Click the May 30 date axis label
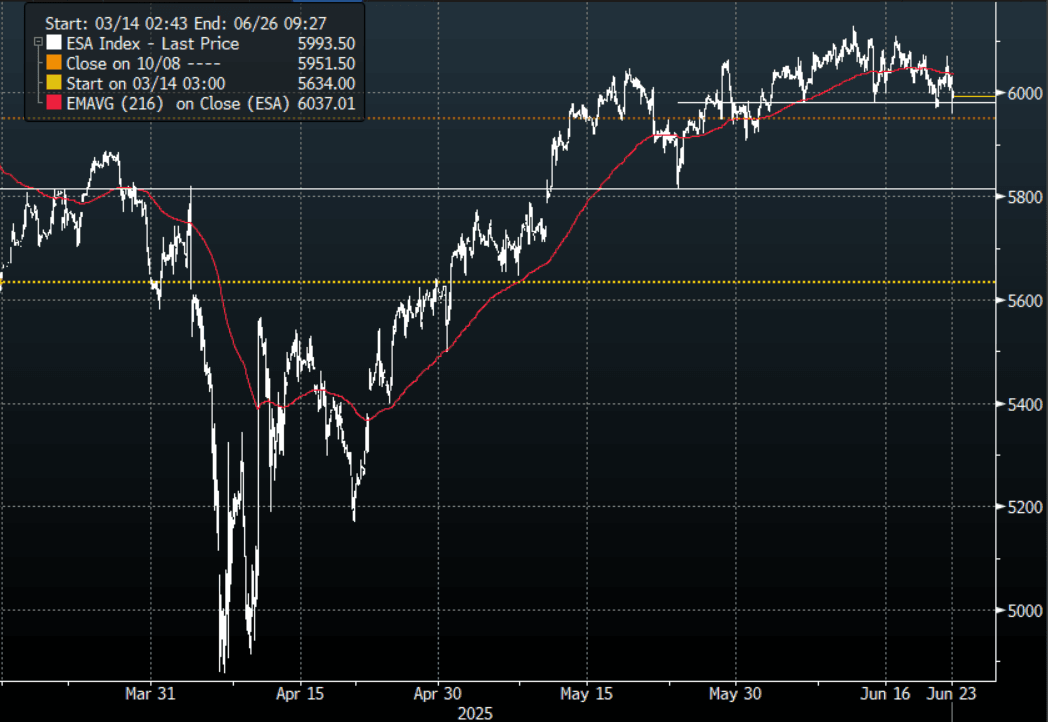This screenshot has width=1048, height=722. (x=735, y=694)
